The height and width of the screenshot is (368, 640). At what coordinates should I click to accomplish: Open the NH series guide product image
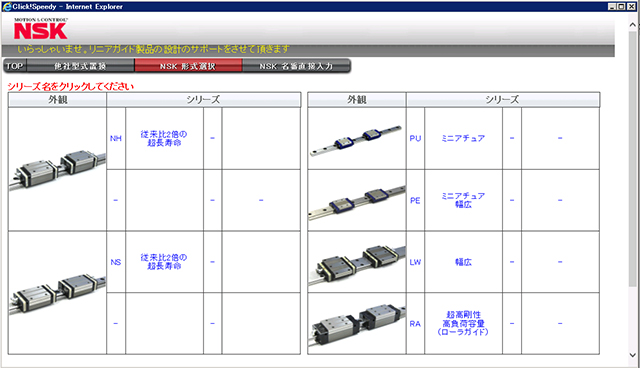point(57,169)
